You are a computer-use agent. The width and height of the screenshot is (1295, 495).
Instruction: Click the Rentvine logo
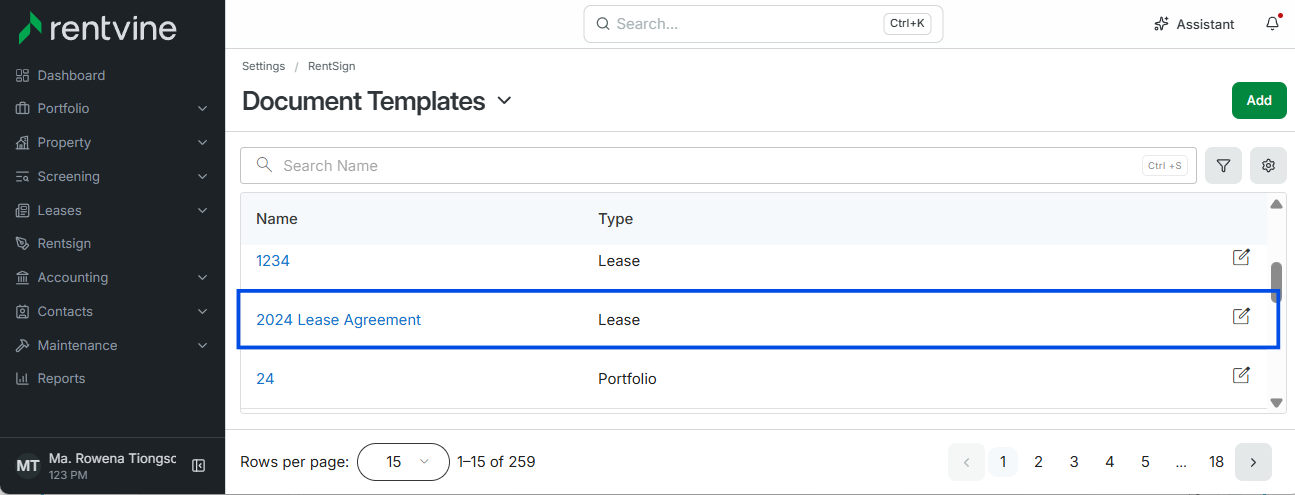tap(98, 28)
